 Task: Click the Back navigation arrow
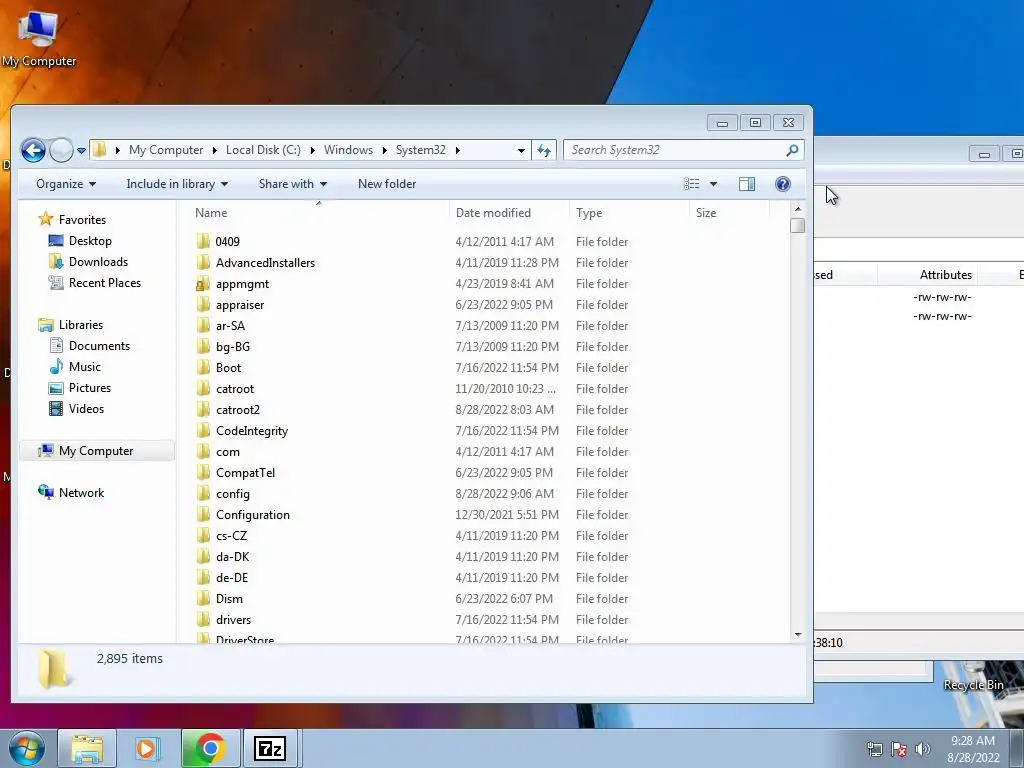pos(33,150)
